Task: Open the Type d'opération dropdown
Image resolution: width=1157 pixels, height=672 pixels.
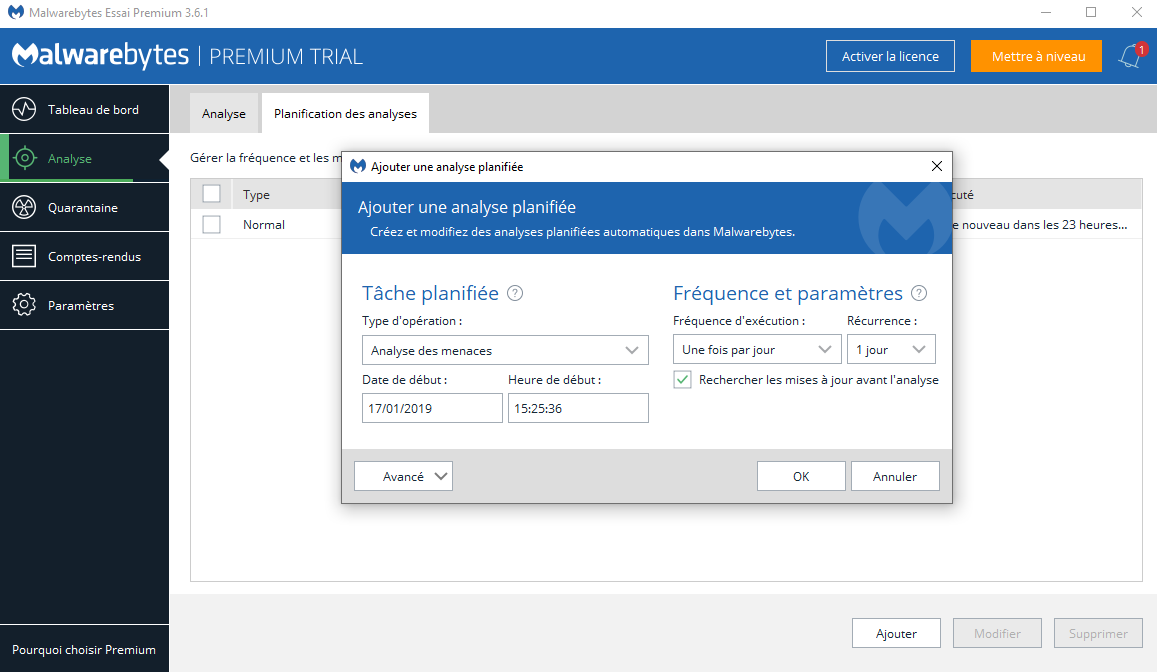Action: 504,350
